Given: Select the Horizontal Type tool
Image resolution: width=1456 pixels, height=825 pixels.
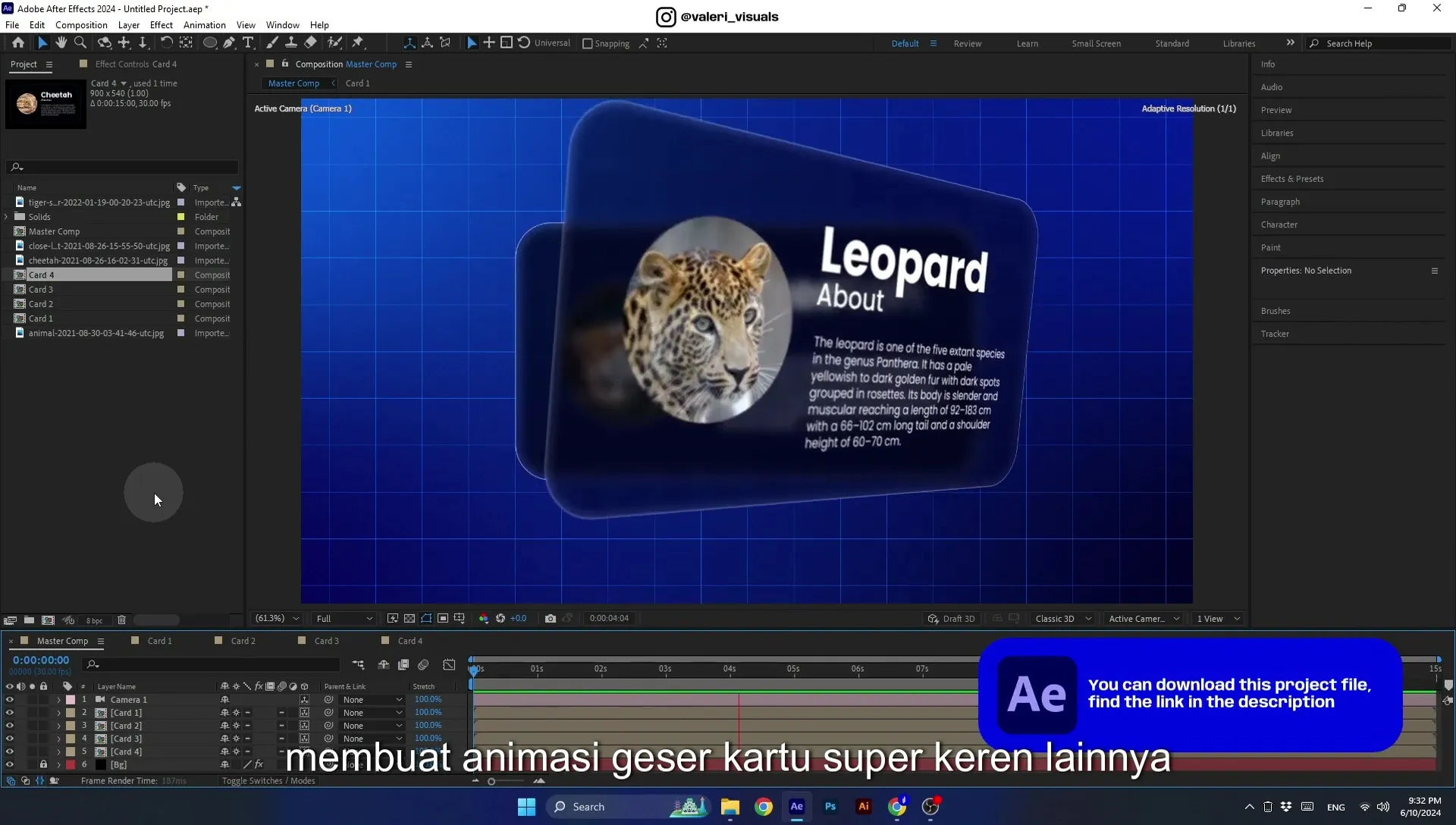Looking at the screenshot, I should 248,43.
